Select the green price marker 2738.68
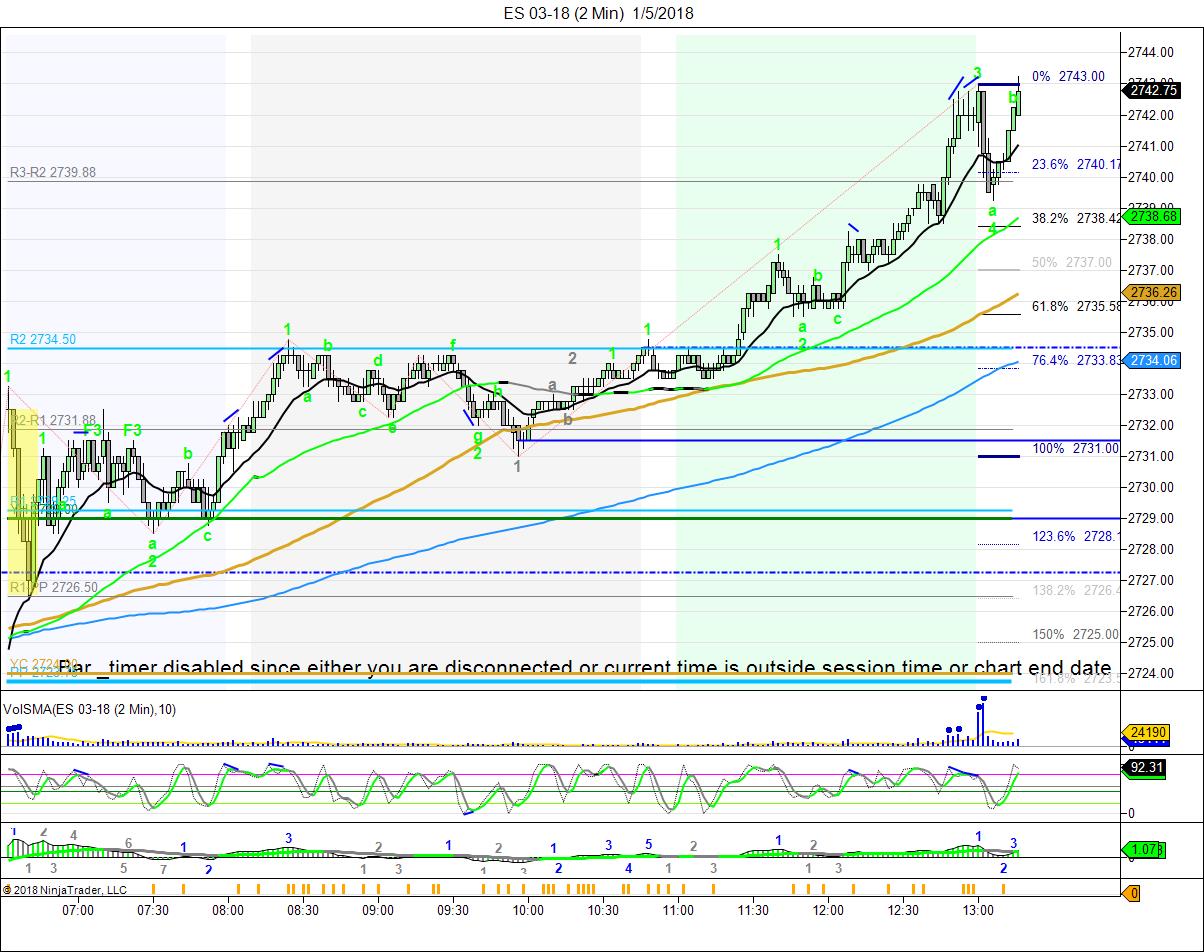The image size is (1204, 952). tap(1152, 216)
